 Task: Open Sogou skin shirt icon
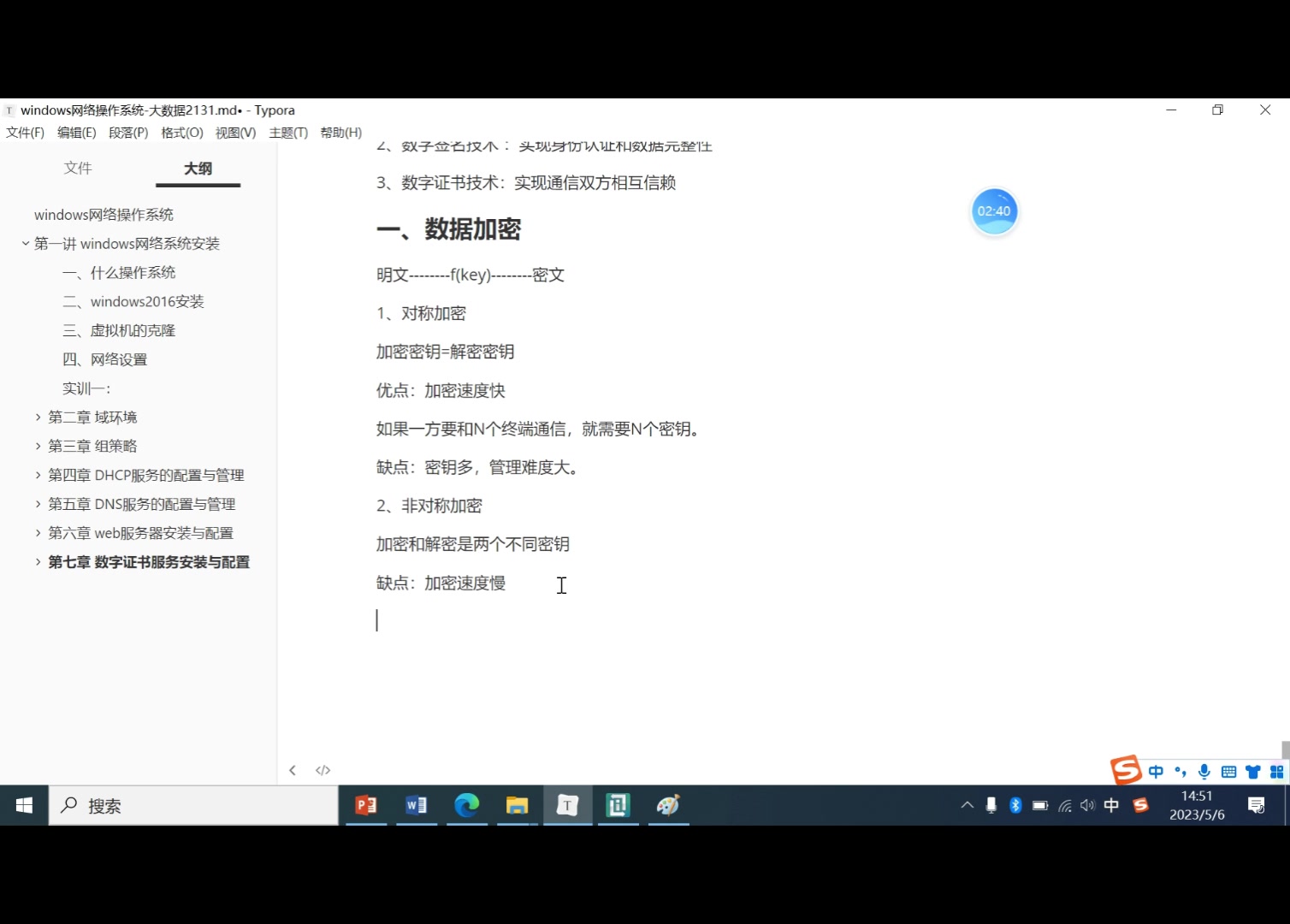[1253, 772]
